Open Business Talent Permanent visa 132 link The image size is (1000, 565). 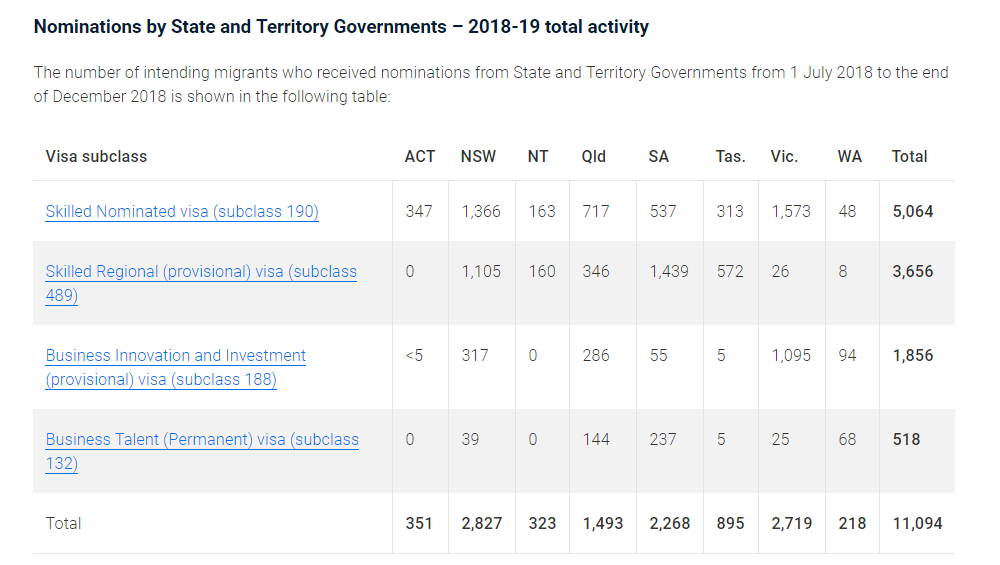[201, 440]
